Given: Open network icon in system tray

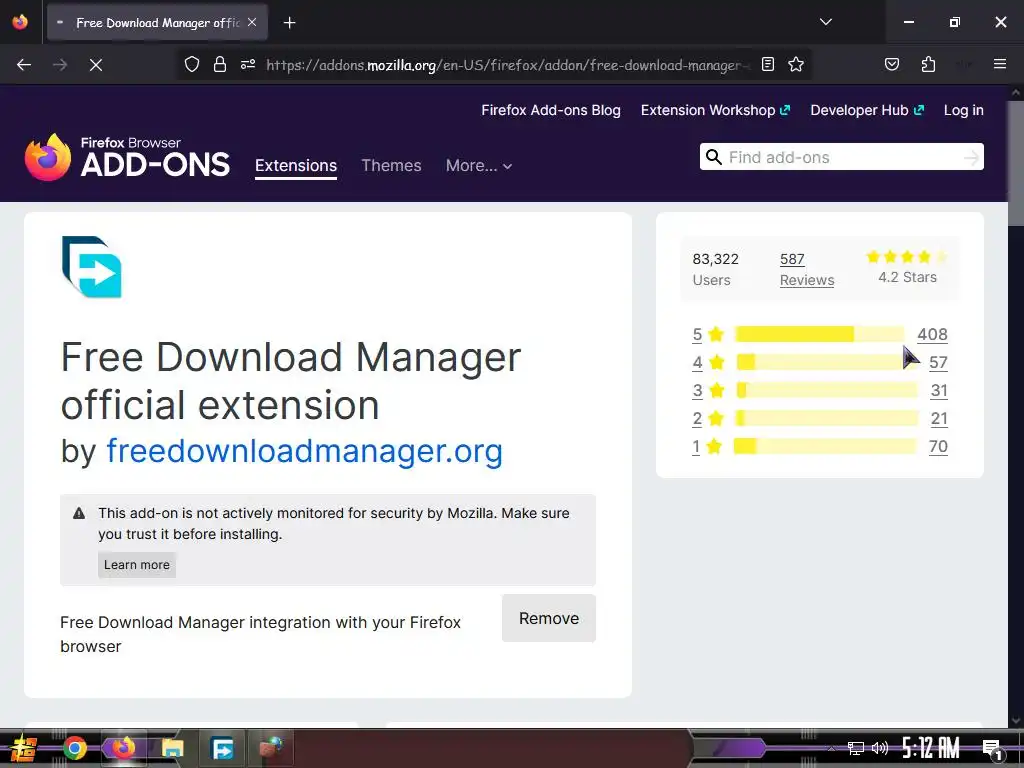Looking at the screenshot, I should coord(856,748).
